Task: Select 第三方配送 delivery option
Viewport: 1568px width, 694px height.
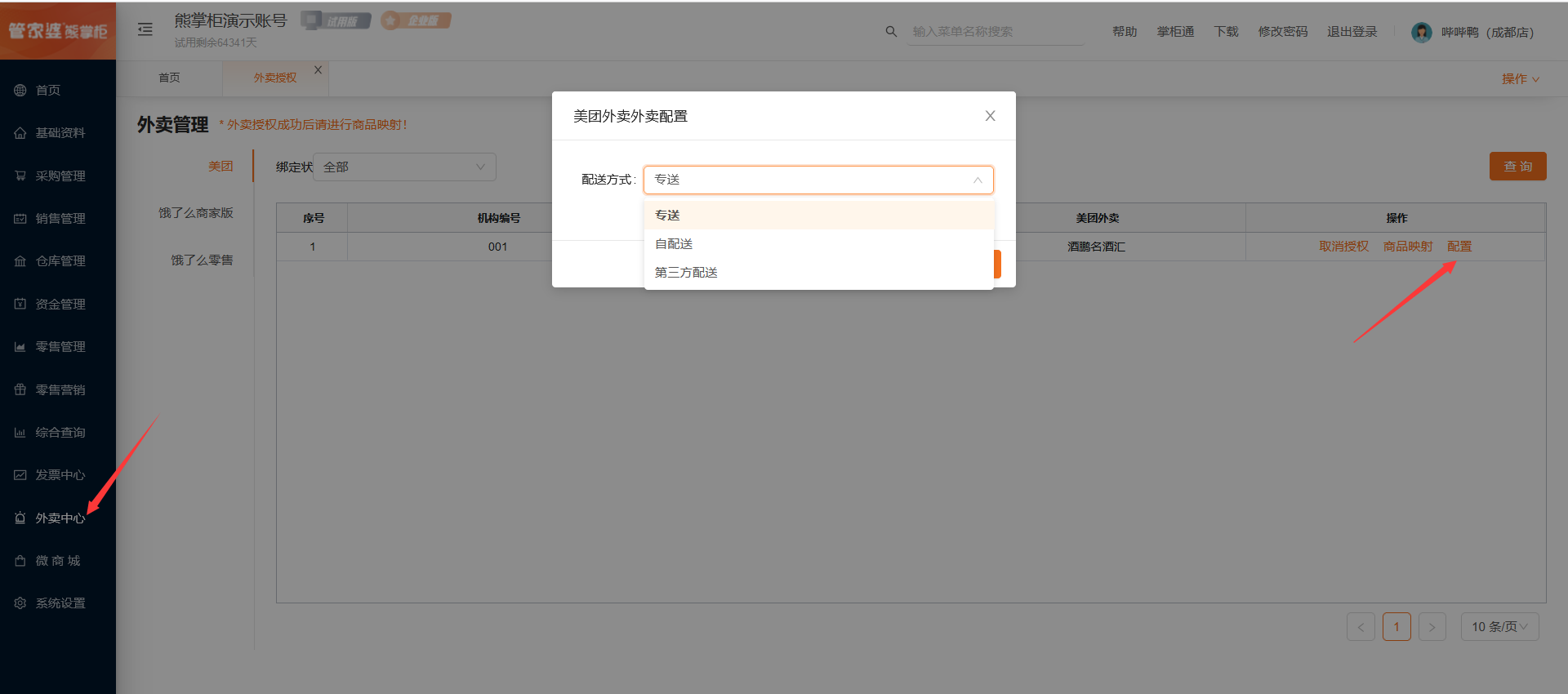Action: pyautogui.click(x=818, y=272)
